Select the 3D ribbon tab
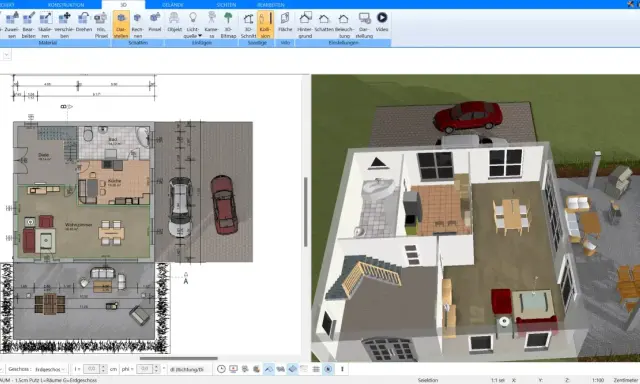 coord(123,4)
